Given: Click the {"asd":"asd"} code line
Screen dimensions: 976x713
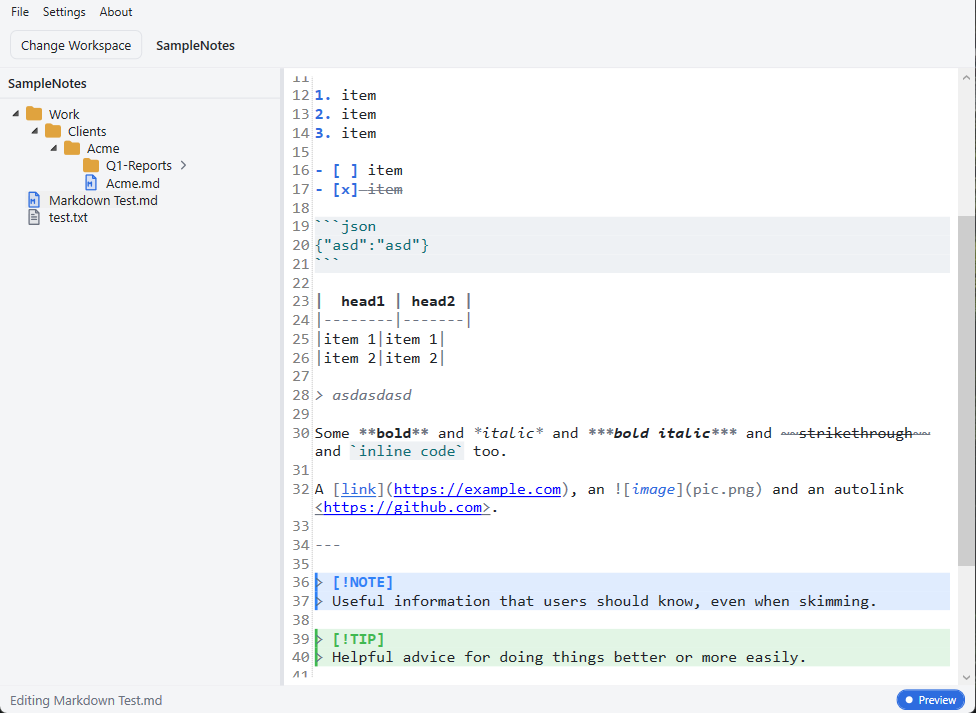Looking at the screenshot, I should coord(372,245).
